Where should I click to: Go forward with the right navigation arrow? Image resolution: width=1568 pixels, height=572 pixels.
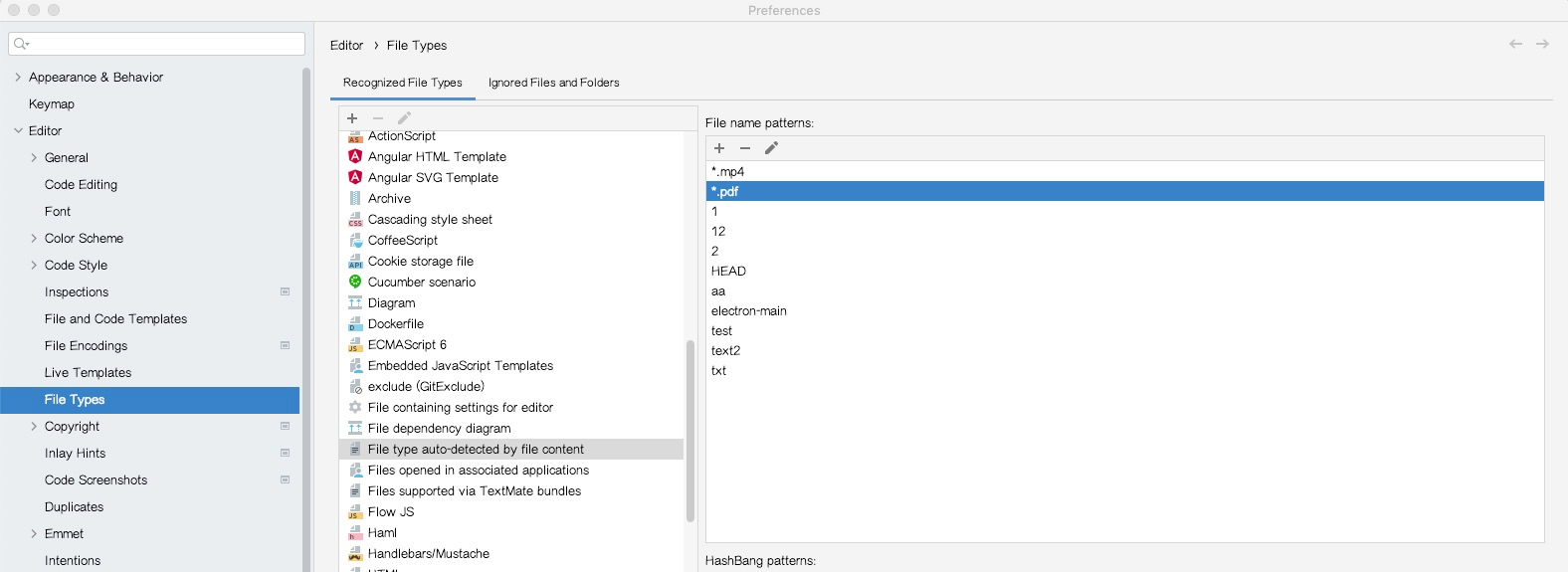[1542, 44]
